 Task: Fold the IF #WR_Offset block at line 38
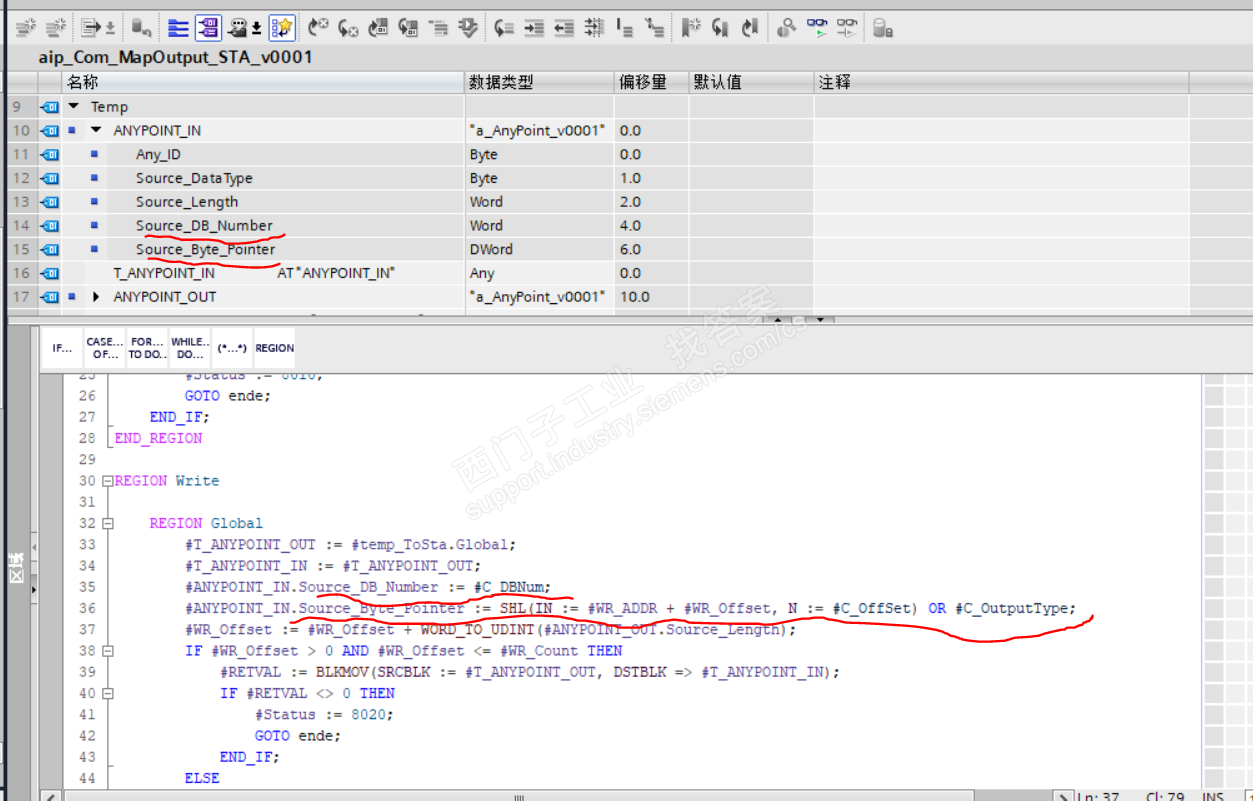(108, 651)
